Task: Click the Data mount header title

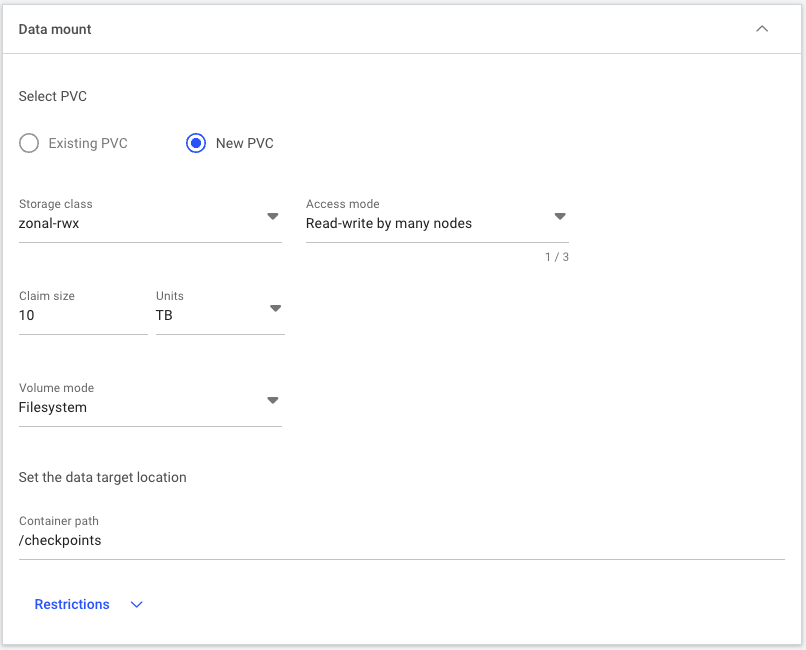Action: tap(55, 29)
